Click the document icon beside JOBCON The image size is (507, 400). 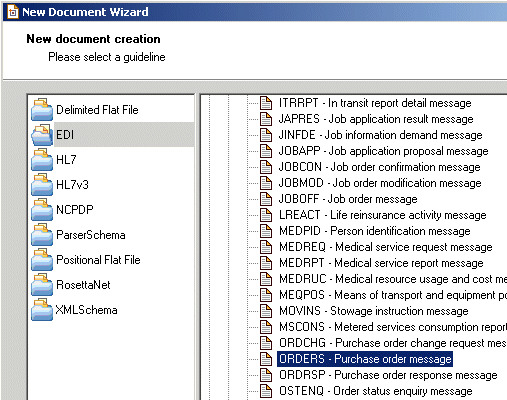(266, 167)
